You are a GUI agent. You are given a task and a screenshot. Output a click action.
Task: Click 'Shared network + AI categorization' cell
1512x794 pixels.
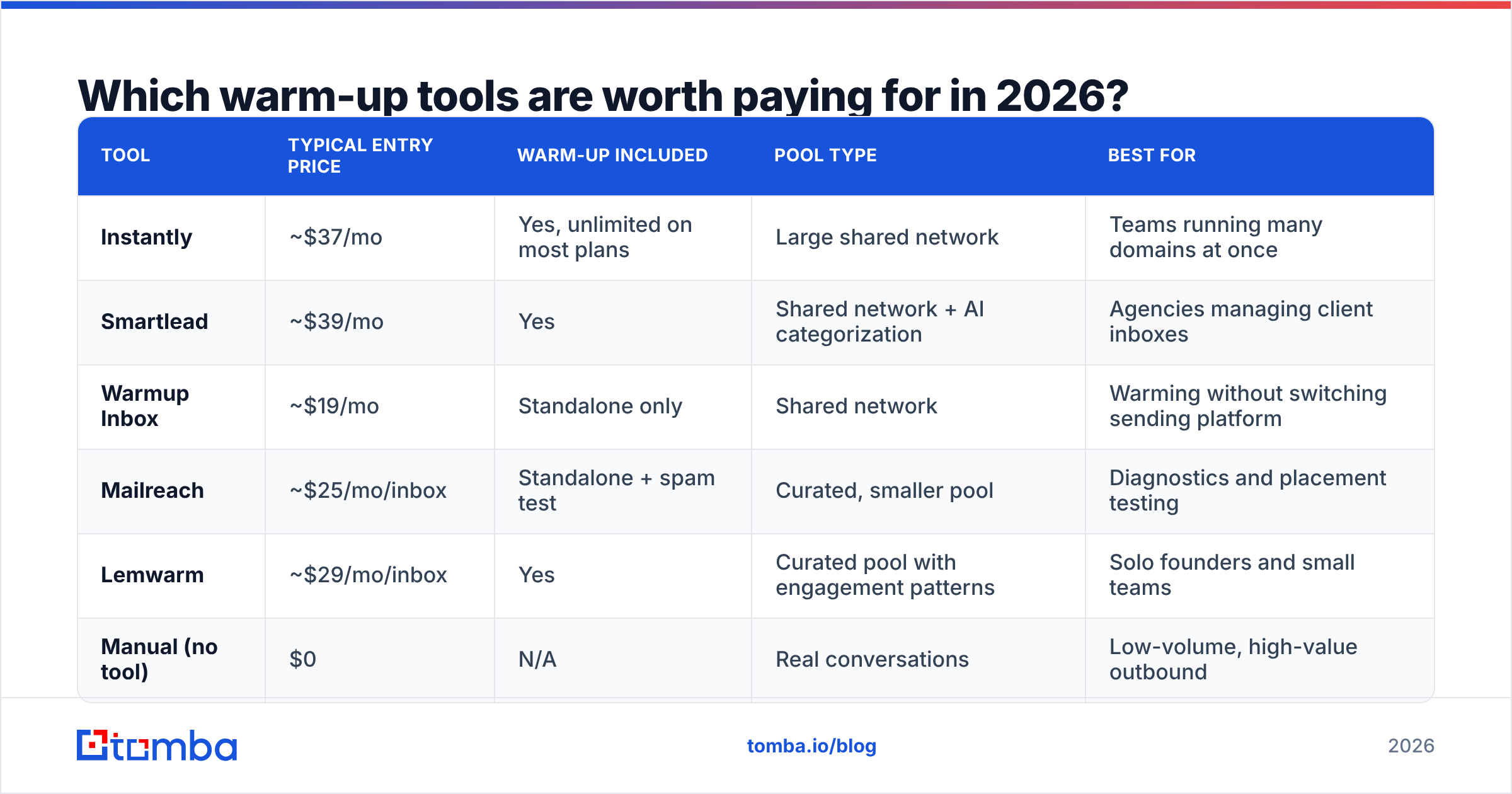coord(919,322)
